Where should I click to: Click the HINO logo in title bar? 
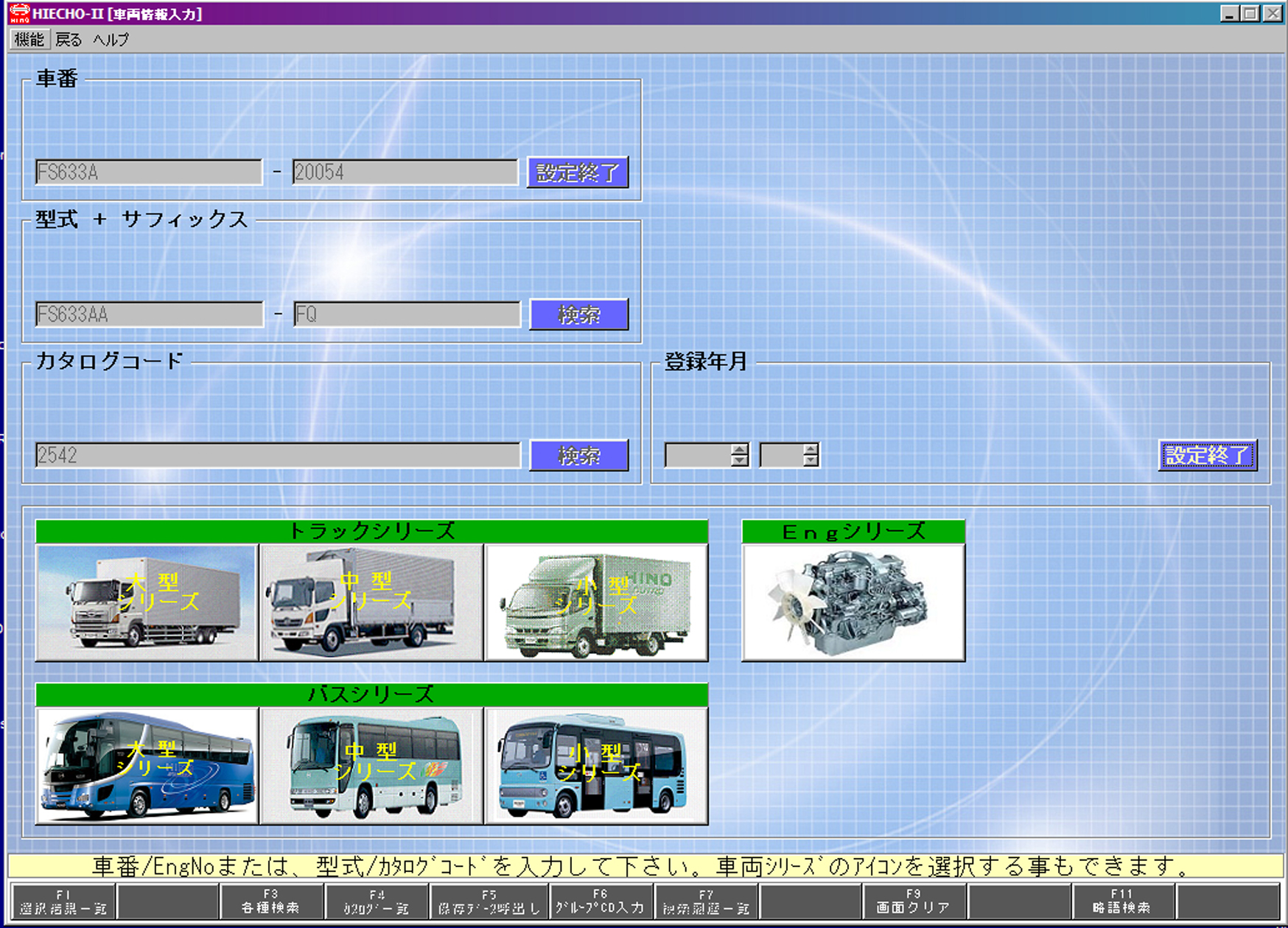18,13
